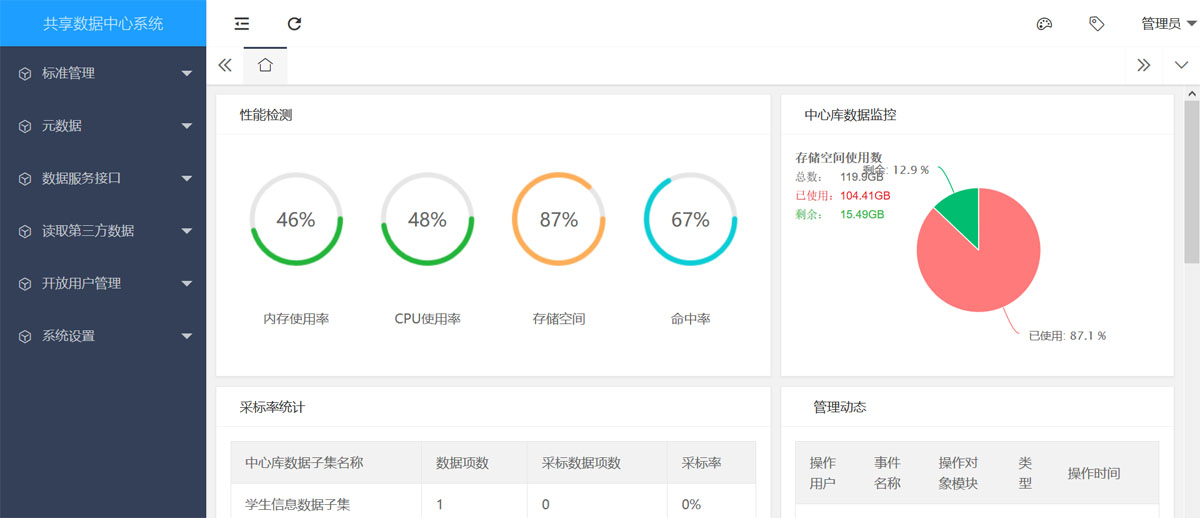Expand the 标准管理 menu arrow
Screen dimensions: 1200x518
click(186, 73)
